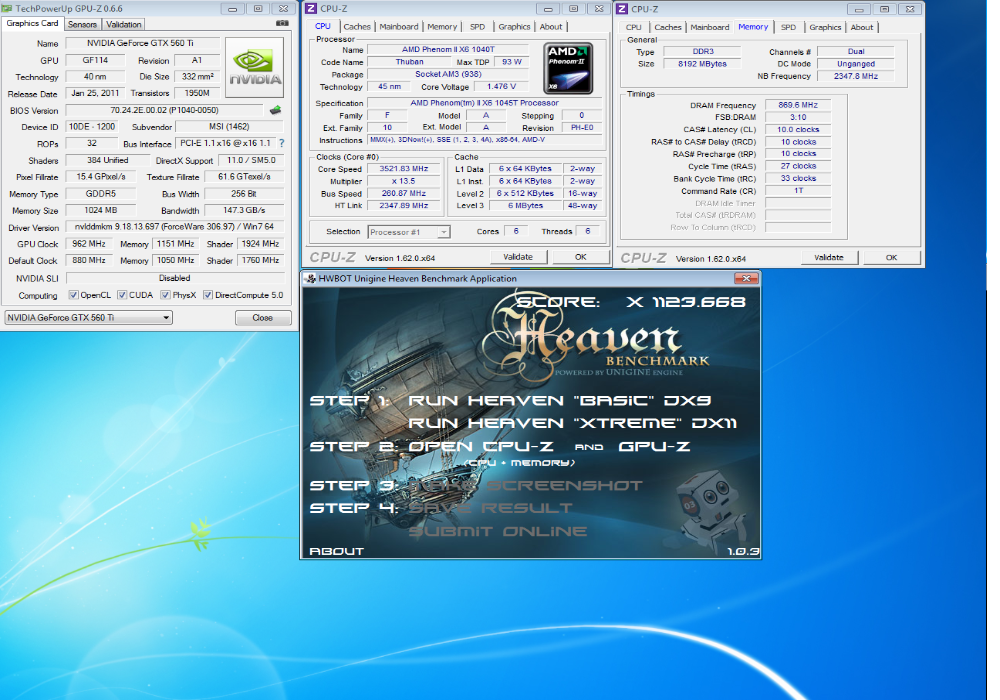Open the NVIDIA GeForce GTX 560 Ti dropdown
Viewport: 1000px width, 700px height.
89,317
